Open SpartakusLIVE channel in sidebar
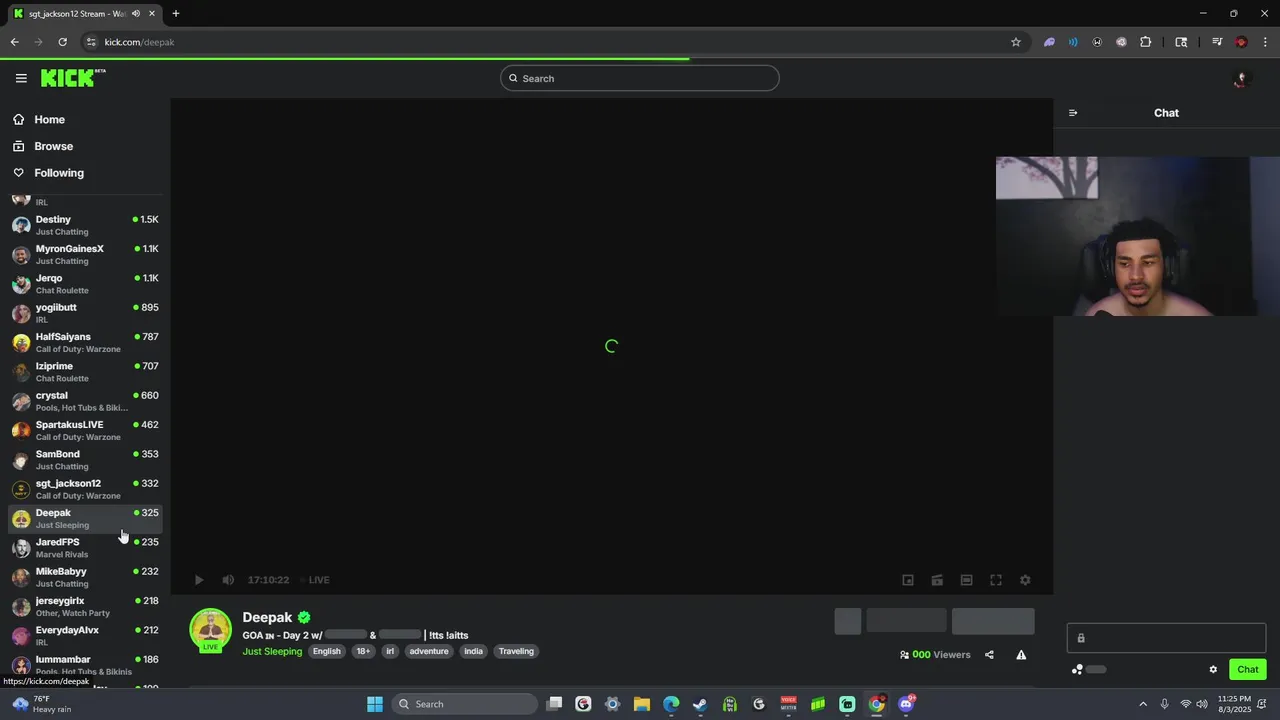Image resolution: width=1280 pixels, height=720 pixels. pos(85,430)
